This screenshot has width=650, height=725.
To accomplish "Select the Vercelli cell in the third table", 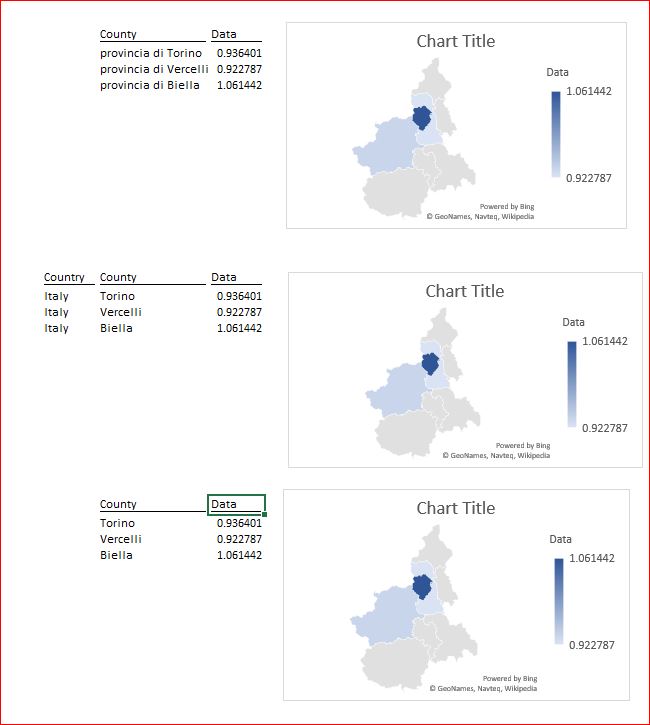I will [x=121, y=540].
